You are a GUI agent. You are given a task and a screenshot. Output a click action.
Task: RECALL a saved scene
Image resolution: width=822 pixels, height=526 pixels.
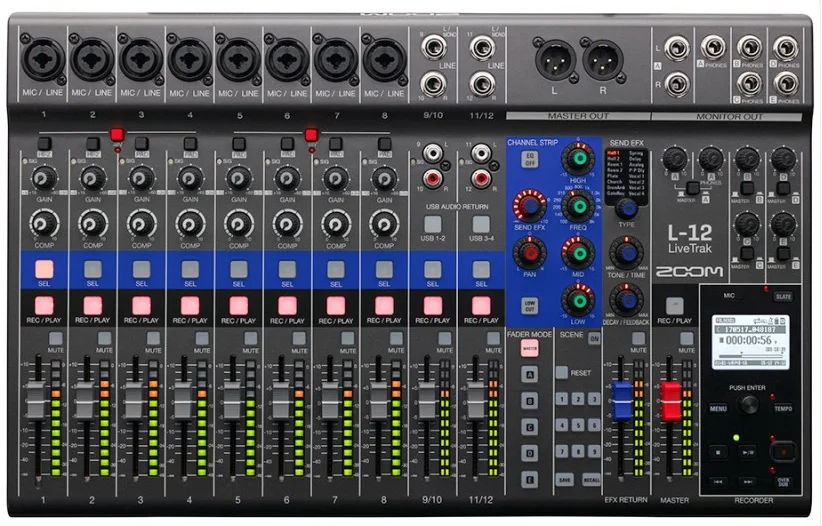point(591,480)
